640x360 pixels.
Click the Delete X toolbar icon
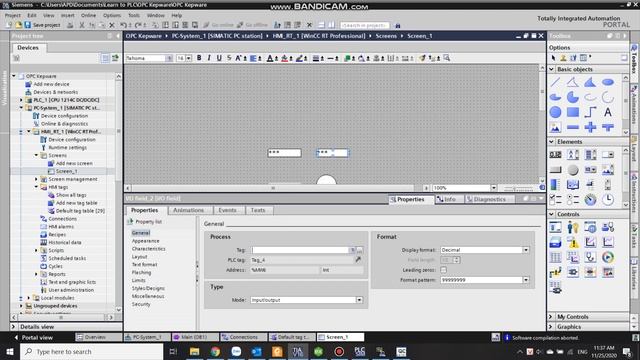(x=112, y=25)
